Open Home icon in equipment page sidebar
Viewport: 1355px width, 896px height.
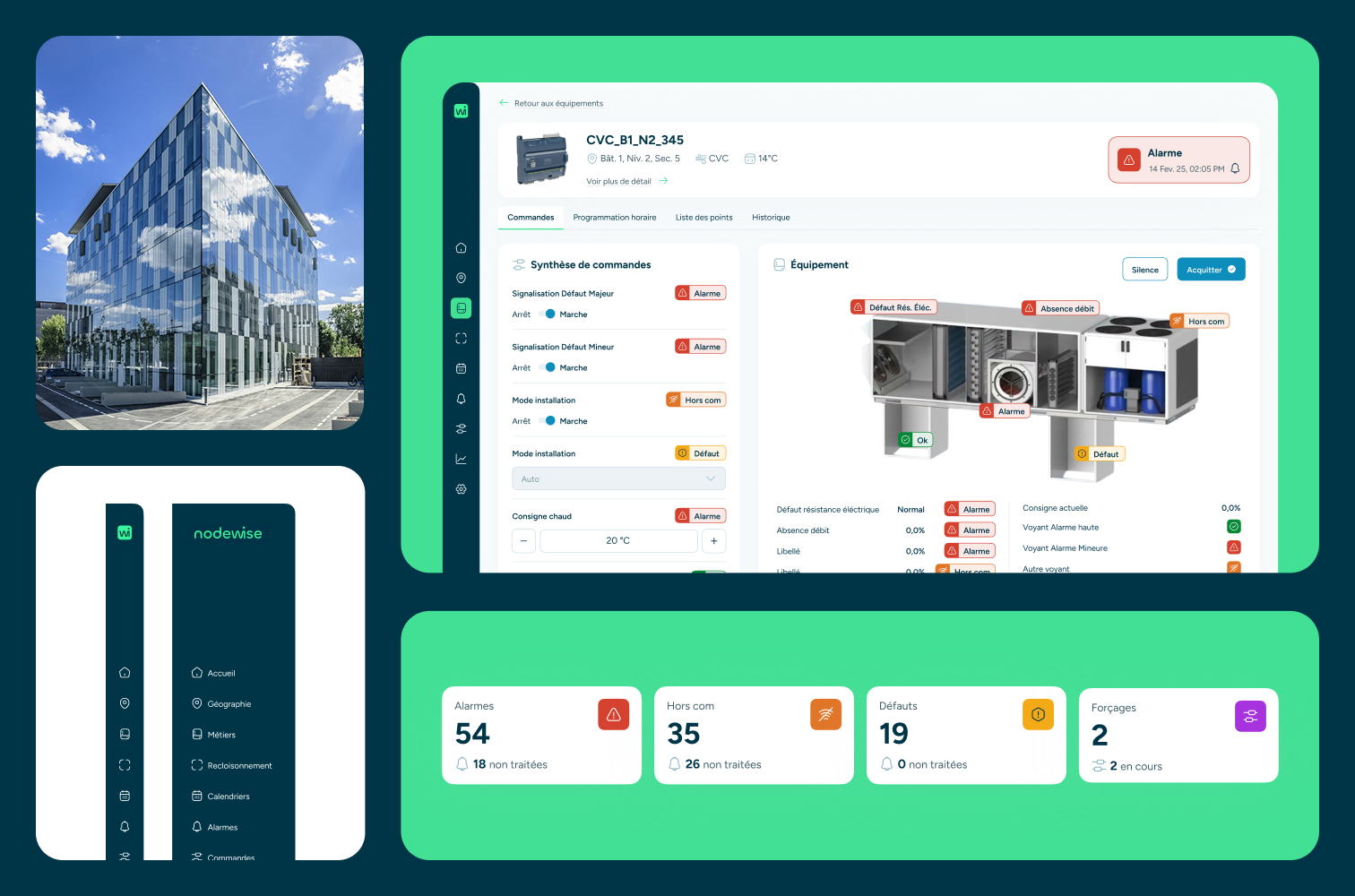pos(461,248)
